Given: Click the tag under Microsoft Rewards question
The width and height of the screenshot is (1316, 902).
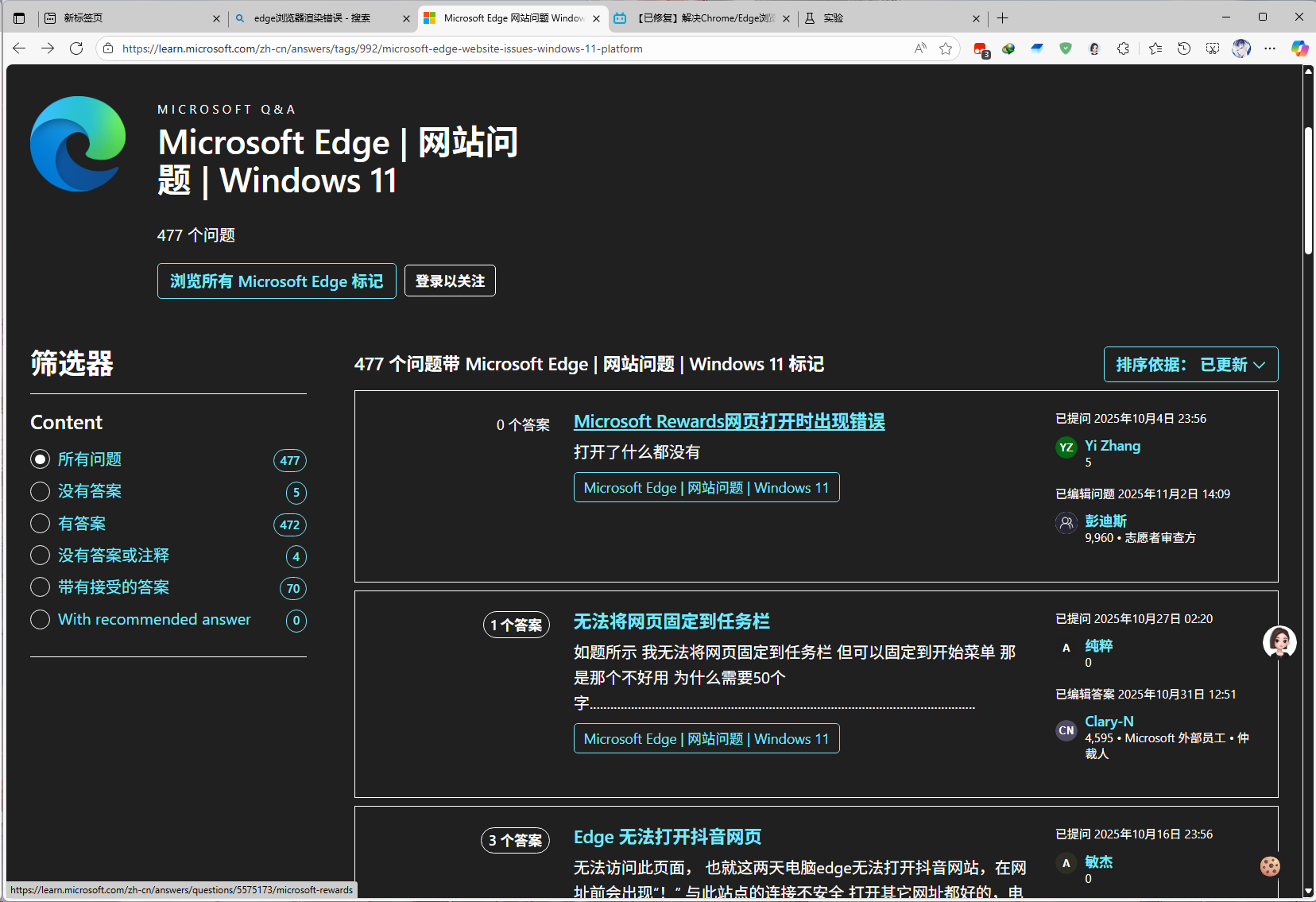Looking at the screenshot, I should point(706,487).
